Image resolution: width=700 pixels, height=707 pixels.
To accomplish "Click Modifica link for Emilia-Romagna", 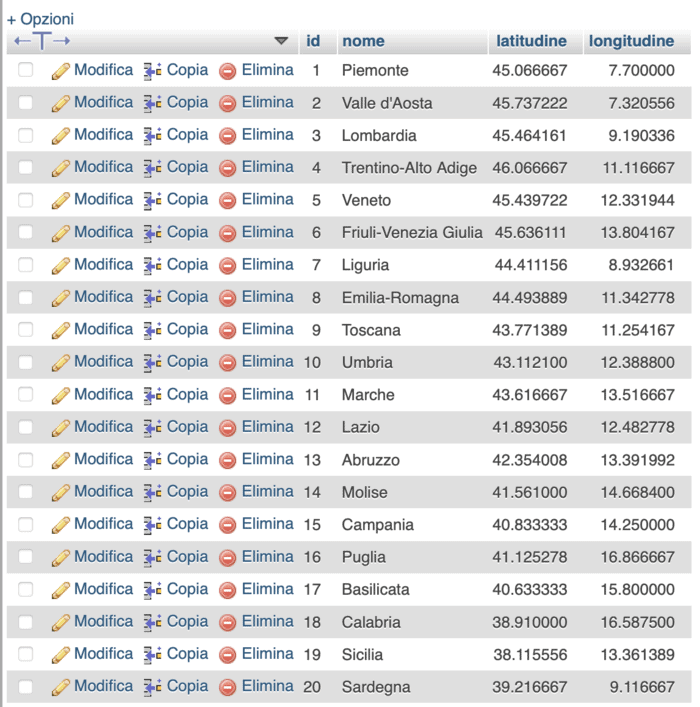I will tap(103, 297).
